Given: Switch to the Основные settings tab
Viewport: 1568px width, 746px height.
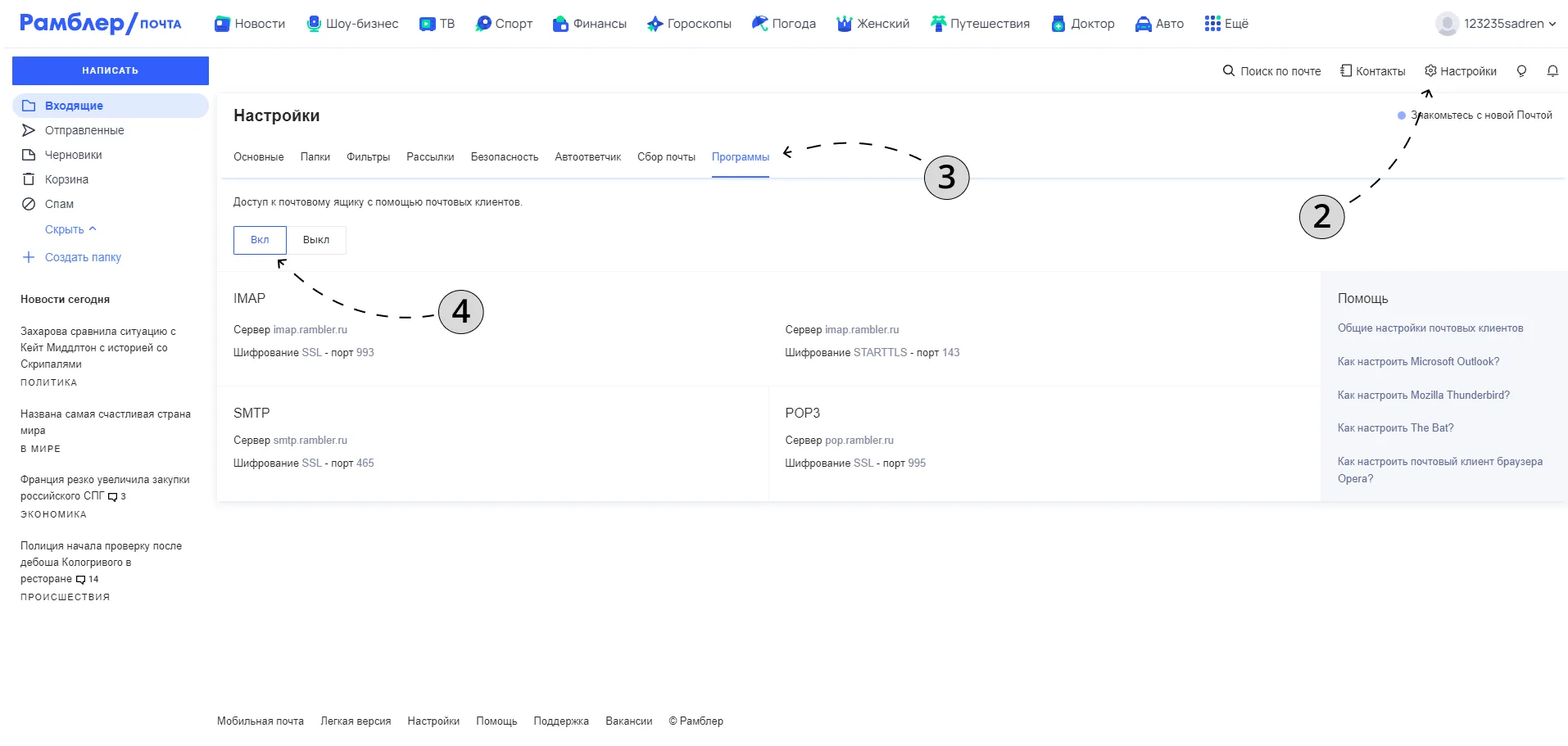Looking at the screenshot, I should [259, 156].
